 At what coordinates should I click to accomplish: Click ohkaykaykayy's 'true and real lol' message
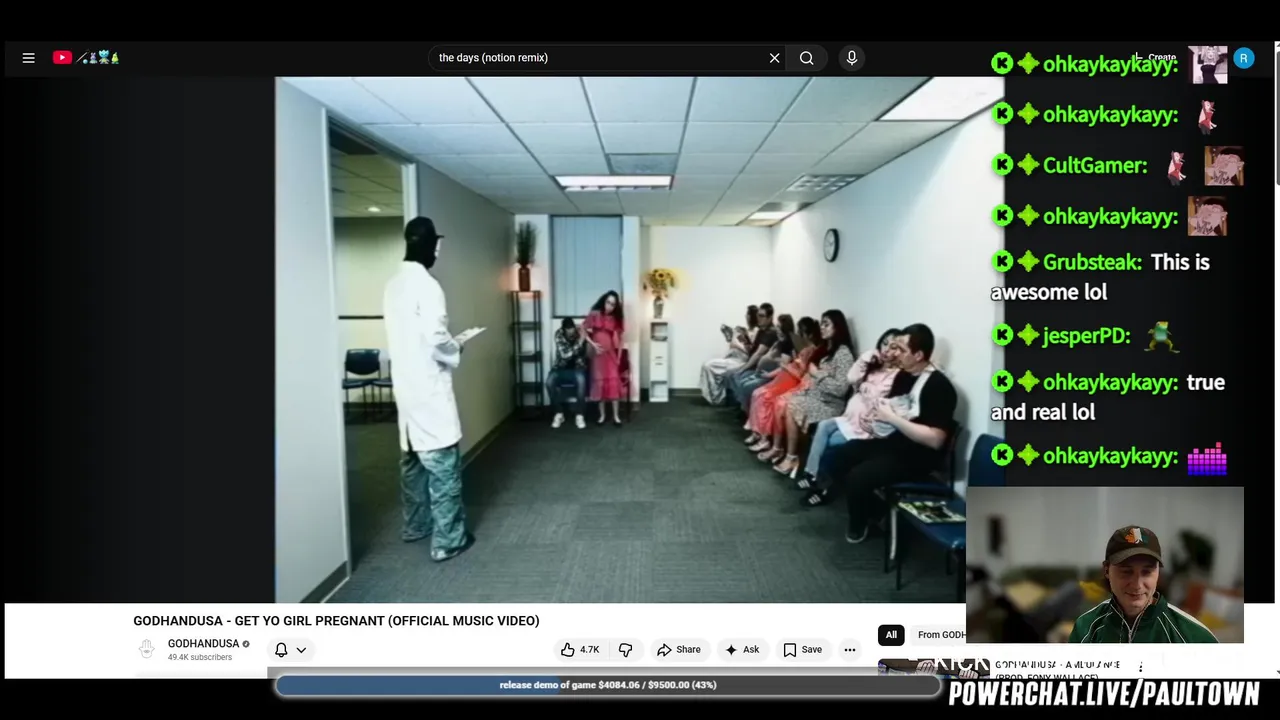[x=1108, y=397]
